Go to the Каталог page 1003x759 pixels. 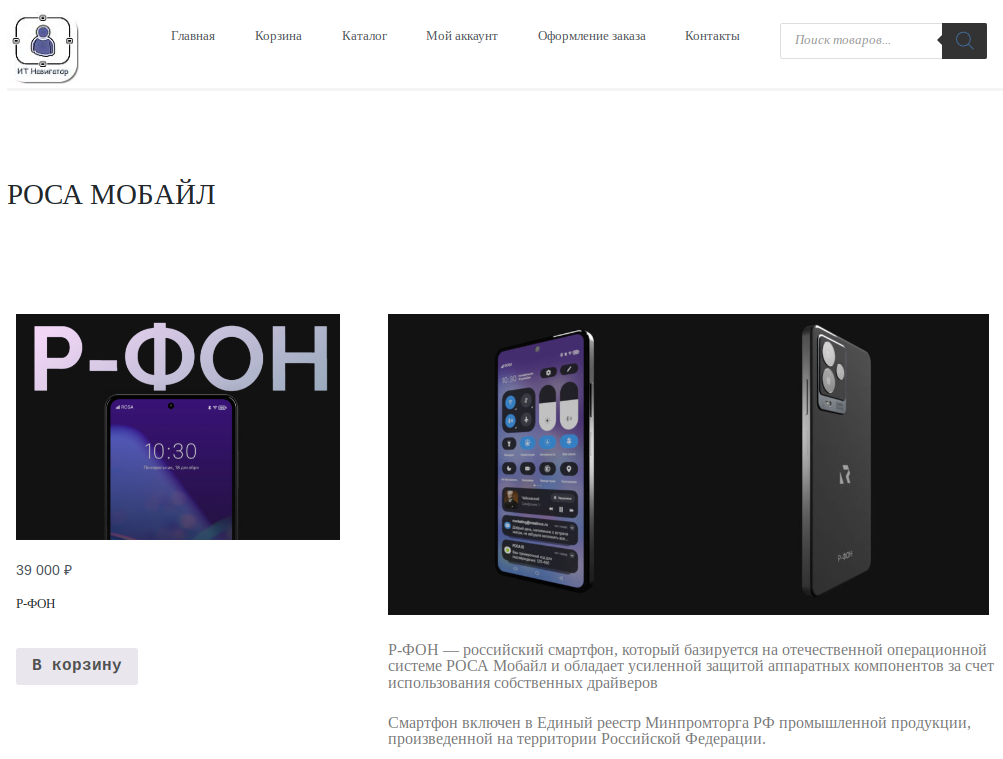tap(364, 36)
